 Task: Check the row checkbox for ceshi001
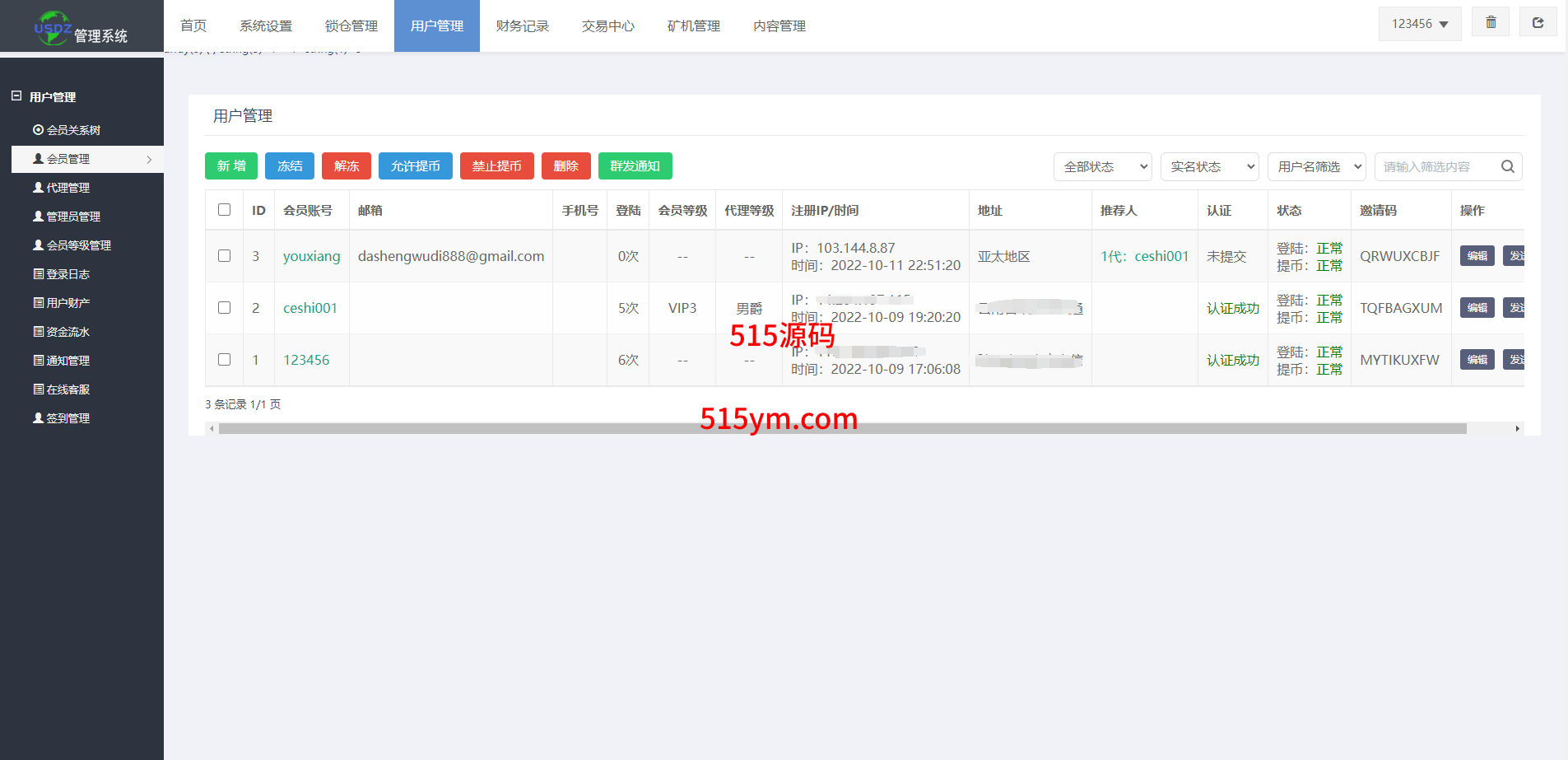pos(224,308)
